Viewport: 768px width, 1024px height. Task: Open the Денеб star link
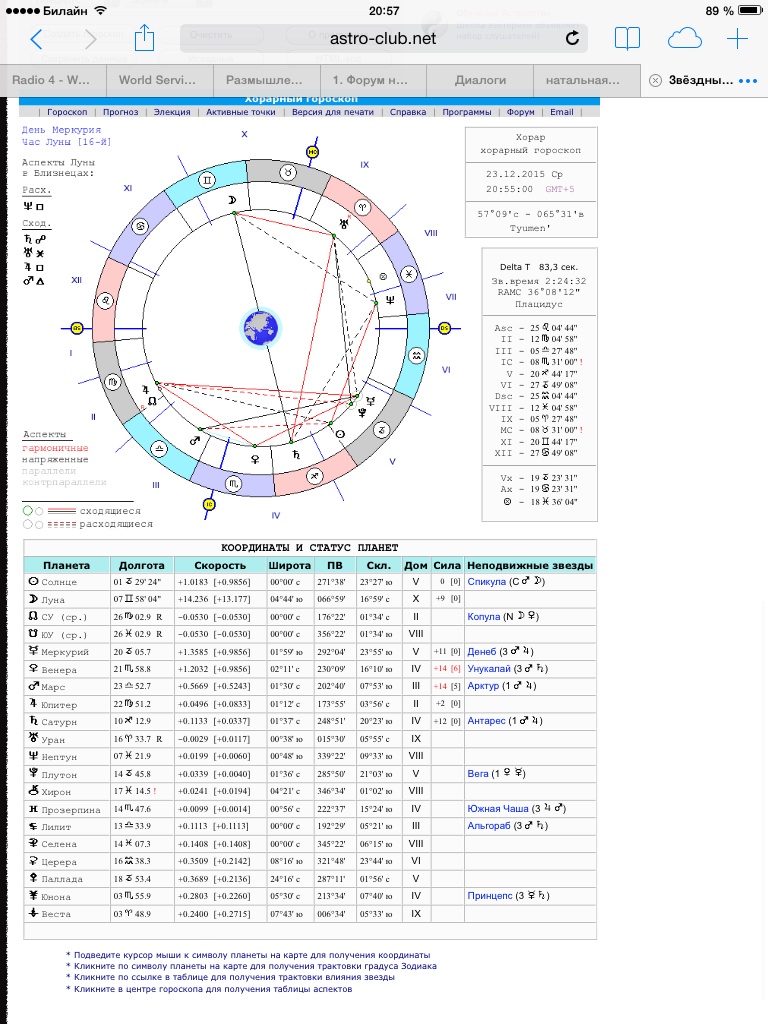pyautogui.click(x=482, y=651)
